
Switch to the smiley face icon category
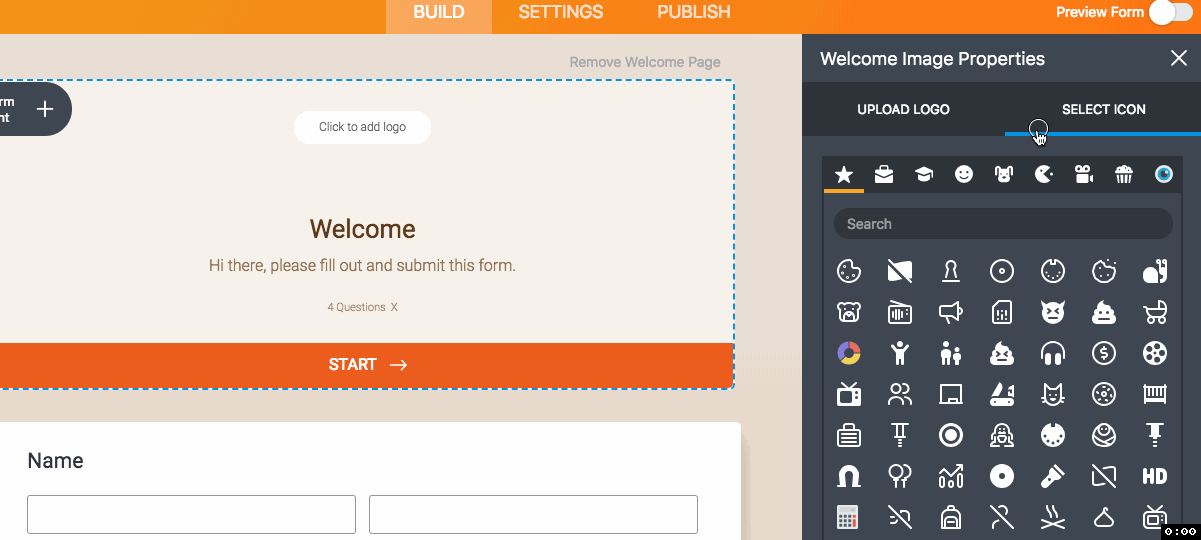(x=963, y=175)
